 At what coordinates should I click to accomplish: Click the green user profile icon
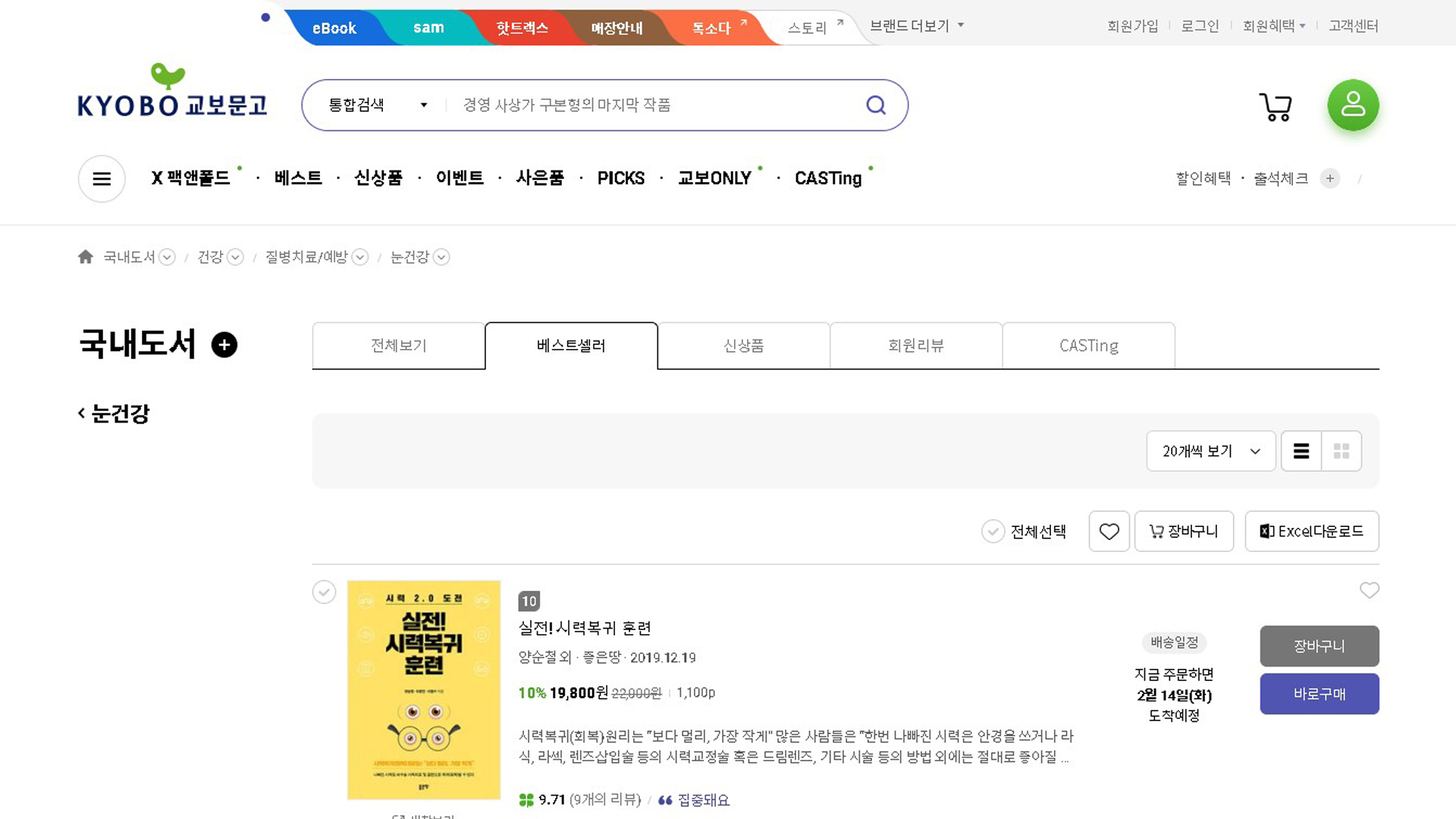pos(1353,105)
